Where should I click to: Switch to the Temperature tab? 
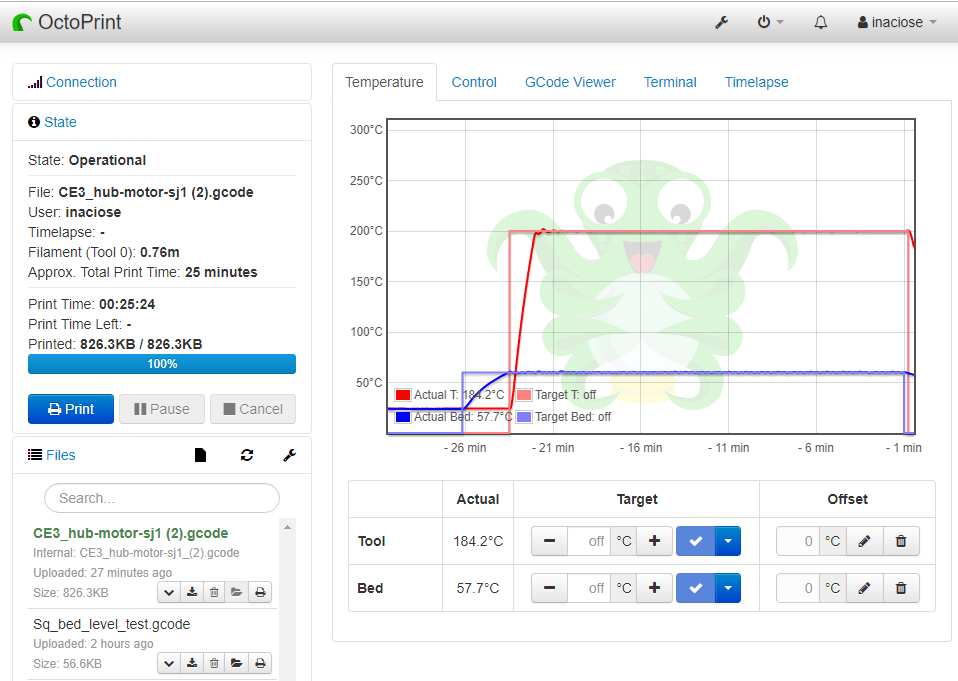[x=384, y=82]
